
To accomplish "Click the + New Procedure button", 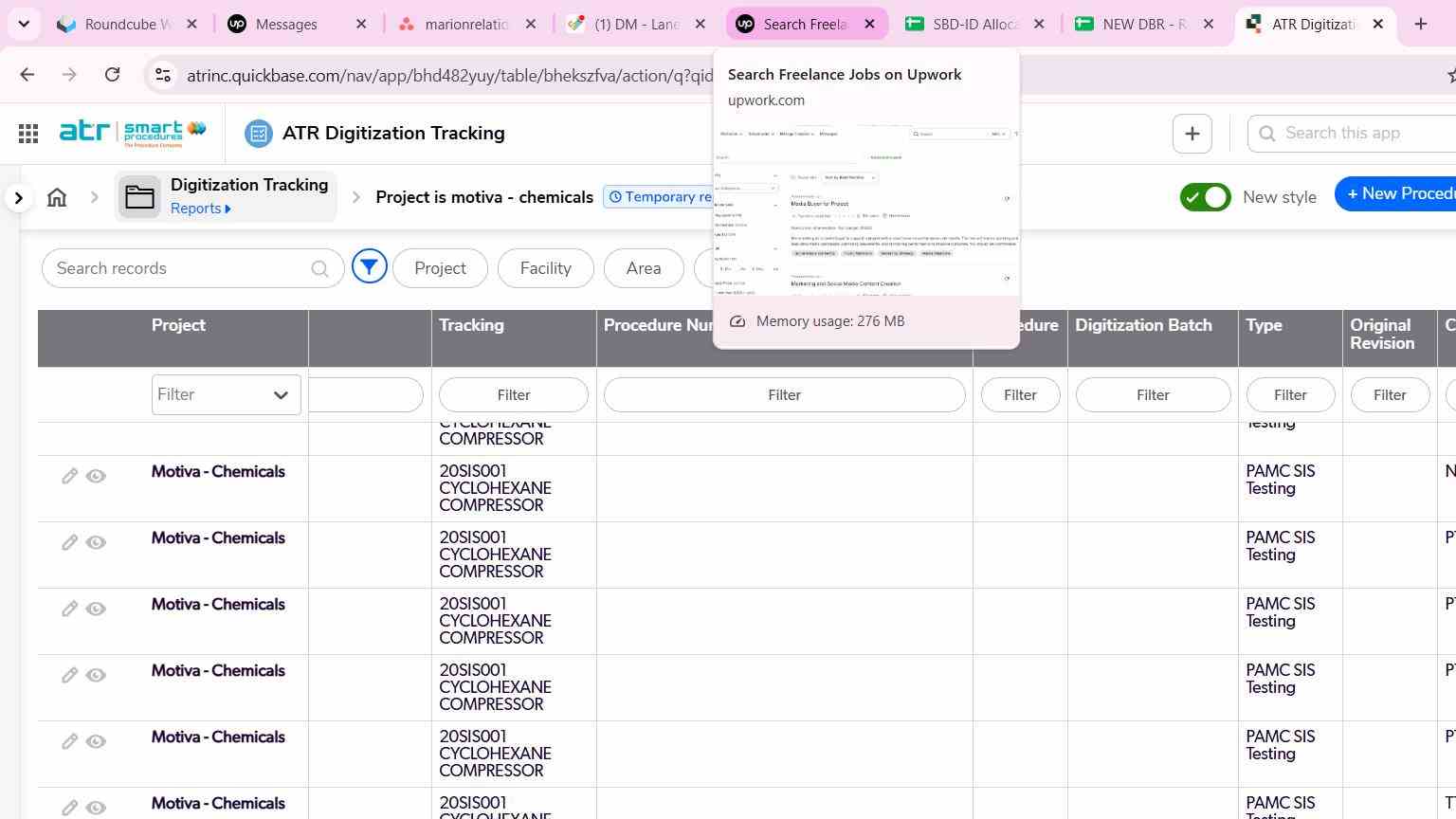I will tap(1395, 194).
